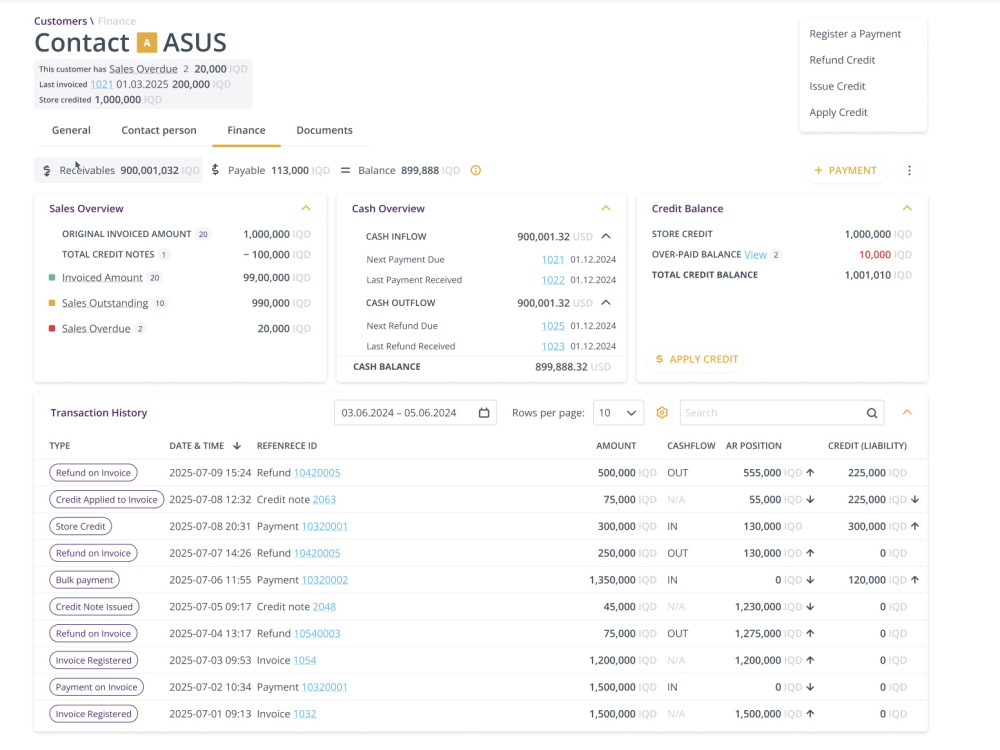
Task: Click the AR POSITION column header
Action: pos(753,446)
